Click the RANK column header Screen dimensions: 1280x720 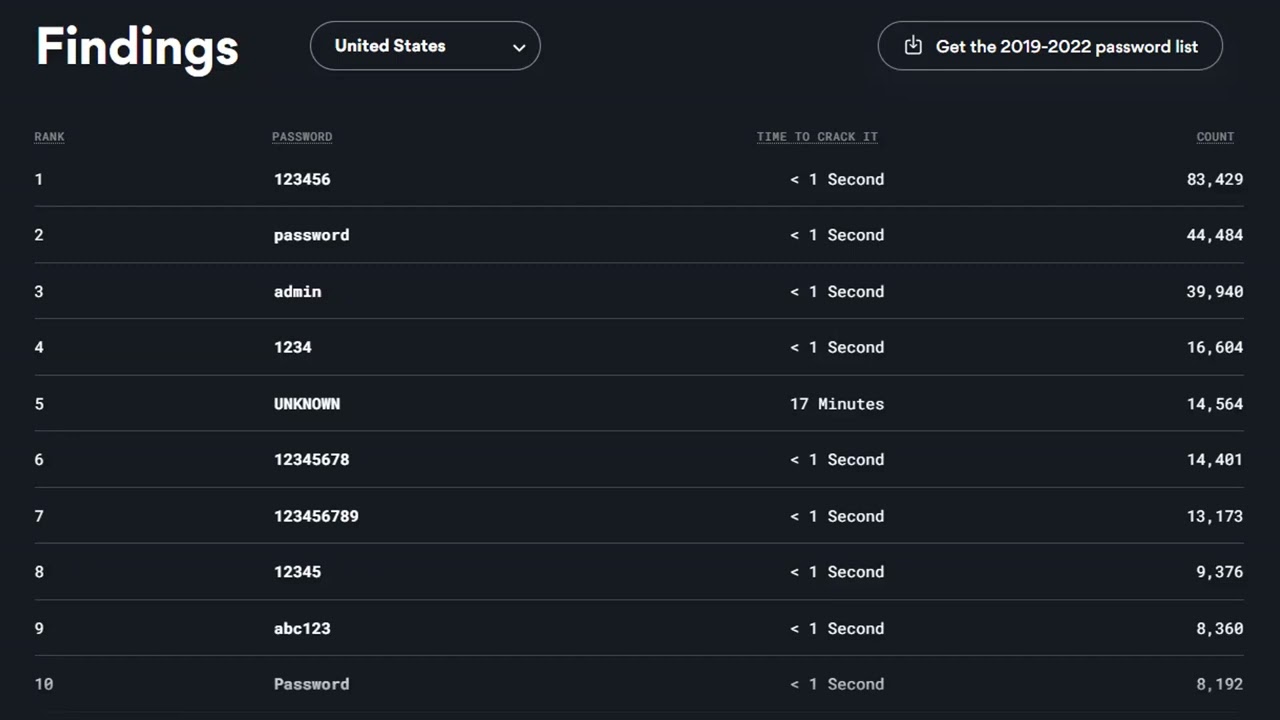(49, 137)
